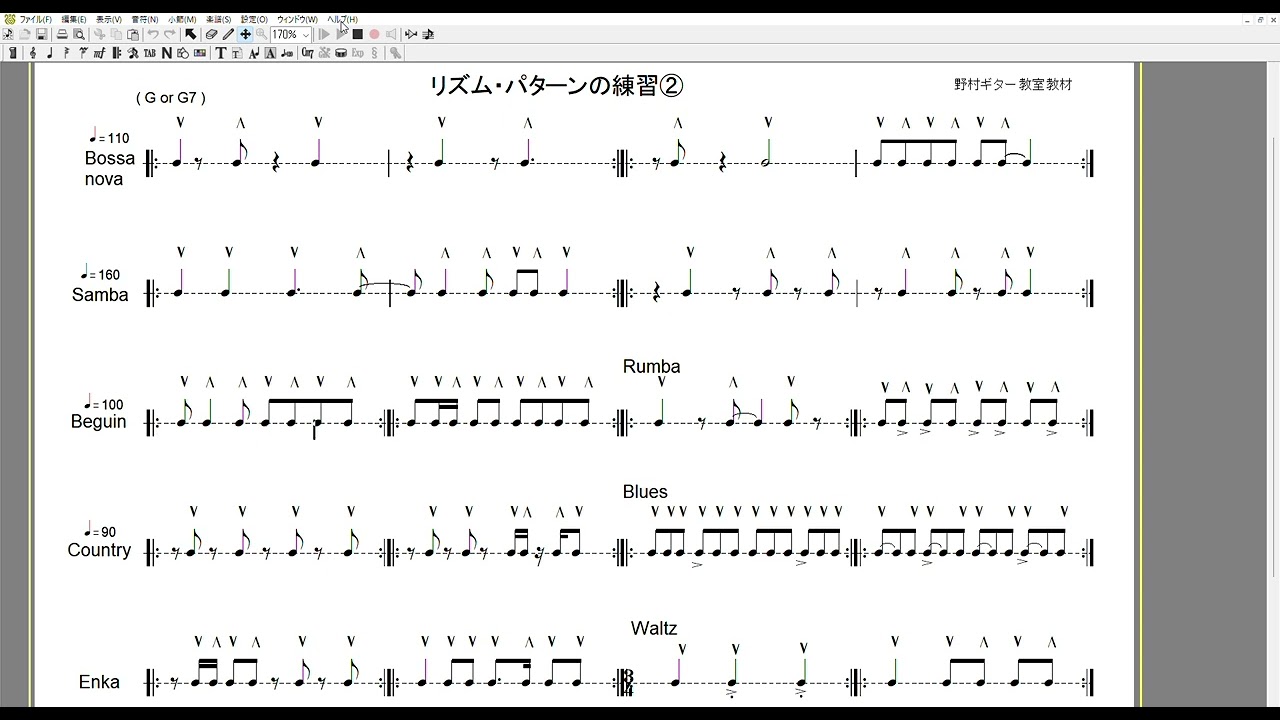
Task: Open the ornament trill palette
Action: click(x=83, y=53)
